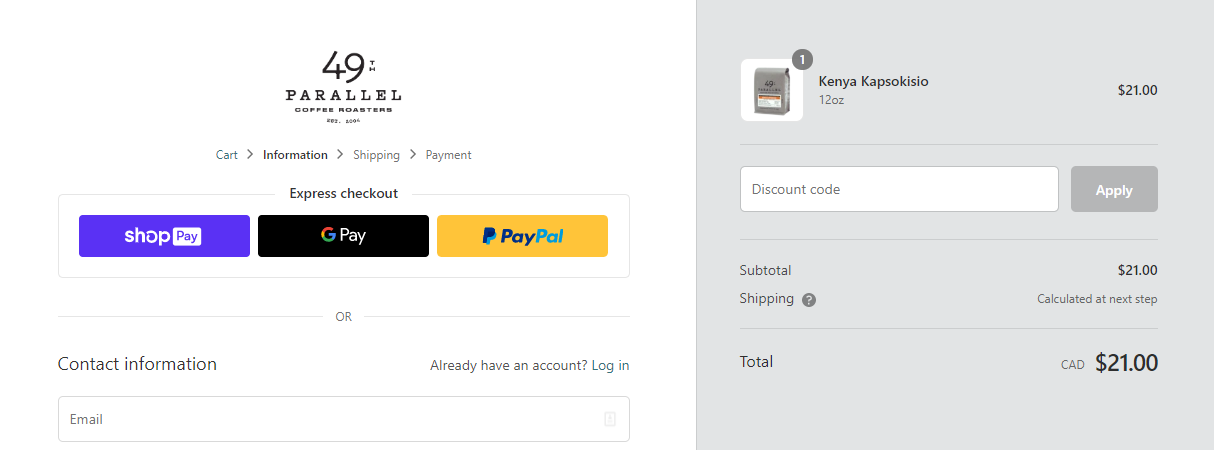Click the Kenya Kapsokisio product name
1214x450 pixels.
[873, 81]
